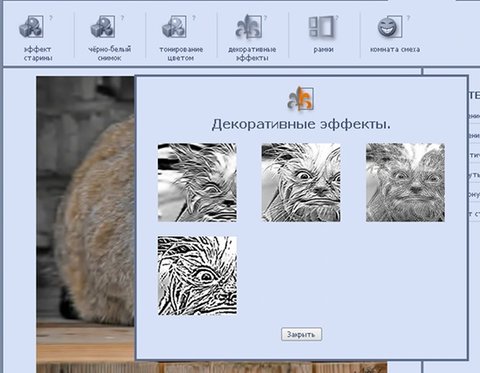Select the рамки frames icon
Image resolution: width=480 pixels, height=373 pixels.
tap(321, 26)
